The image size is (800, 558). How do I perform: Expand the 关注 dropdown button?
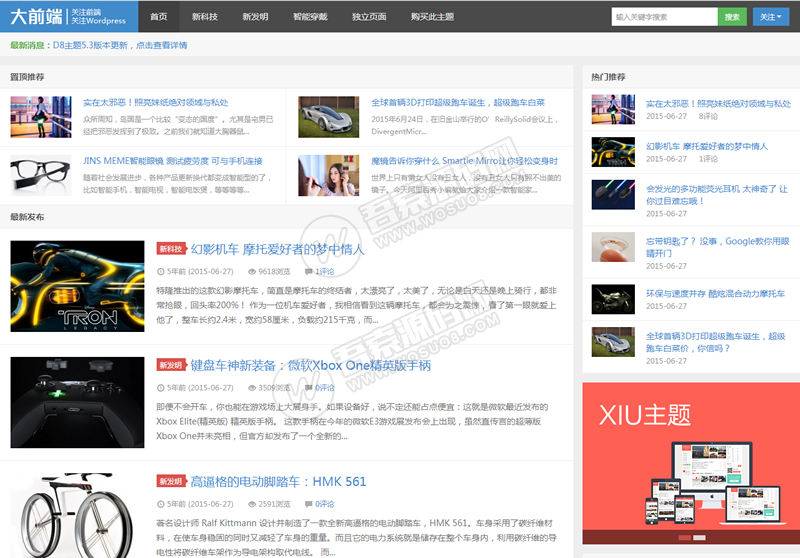click(x=770, y=17)
